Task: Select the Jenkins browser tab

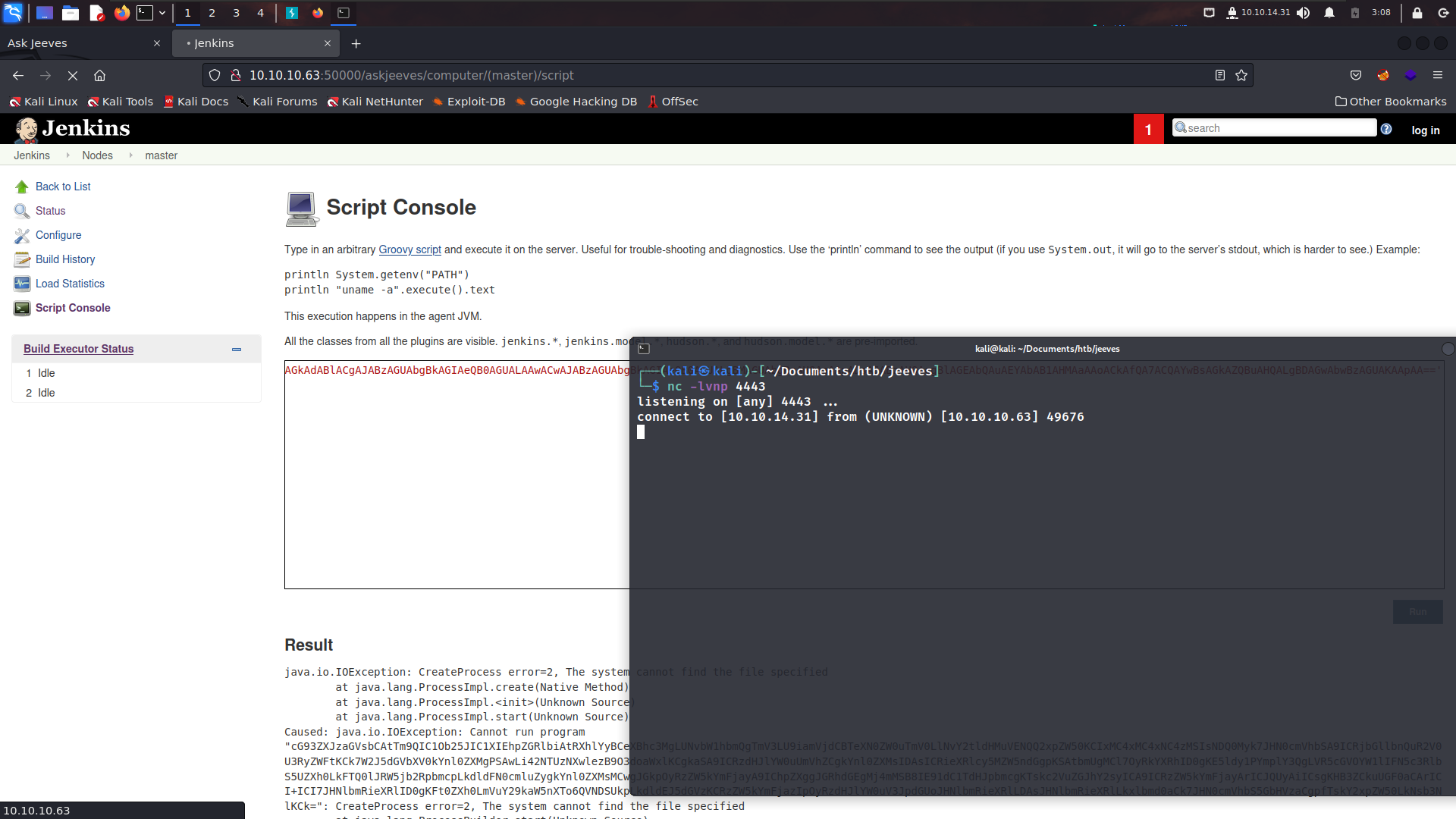Action: click(x=254, y=43)
